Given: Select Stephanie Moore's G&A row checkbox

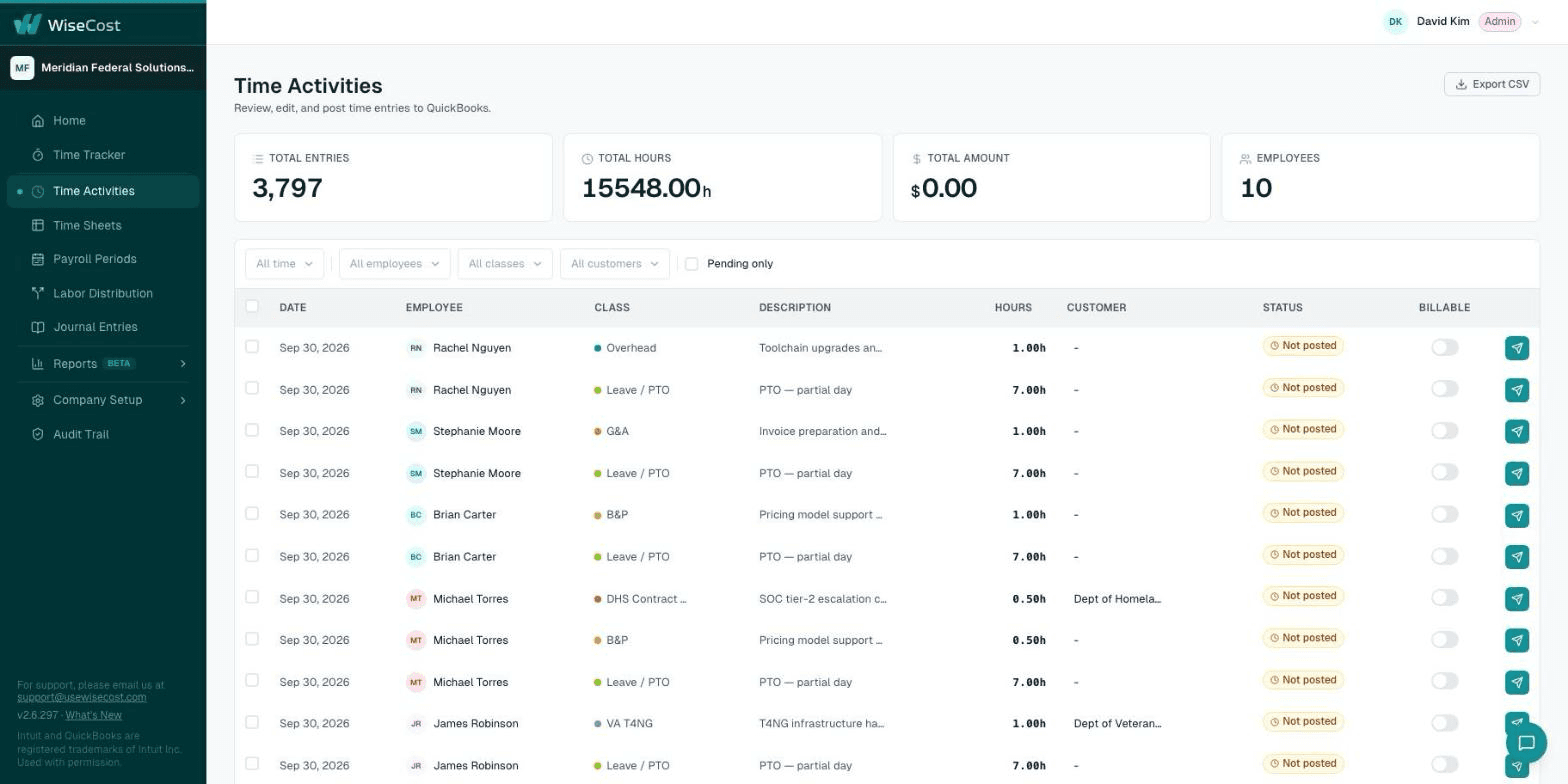Looking at the screenshot, I should [252, 430].
